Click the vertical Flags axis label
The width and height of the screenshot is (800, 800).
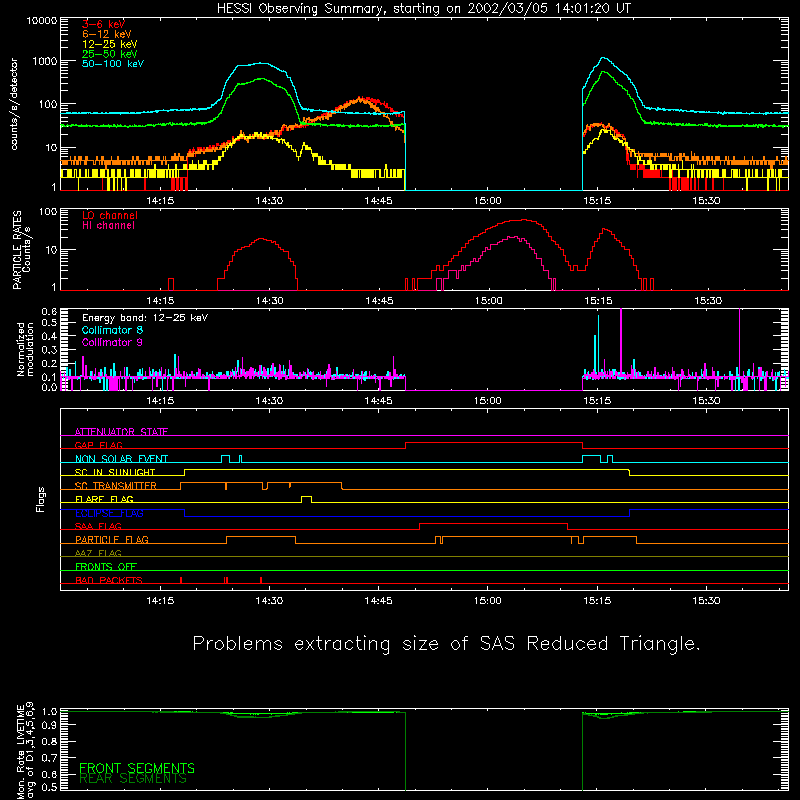click(x=40, y=499)
